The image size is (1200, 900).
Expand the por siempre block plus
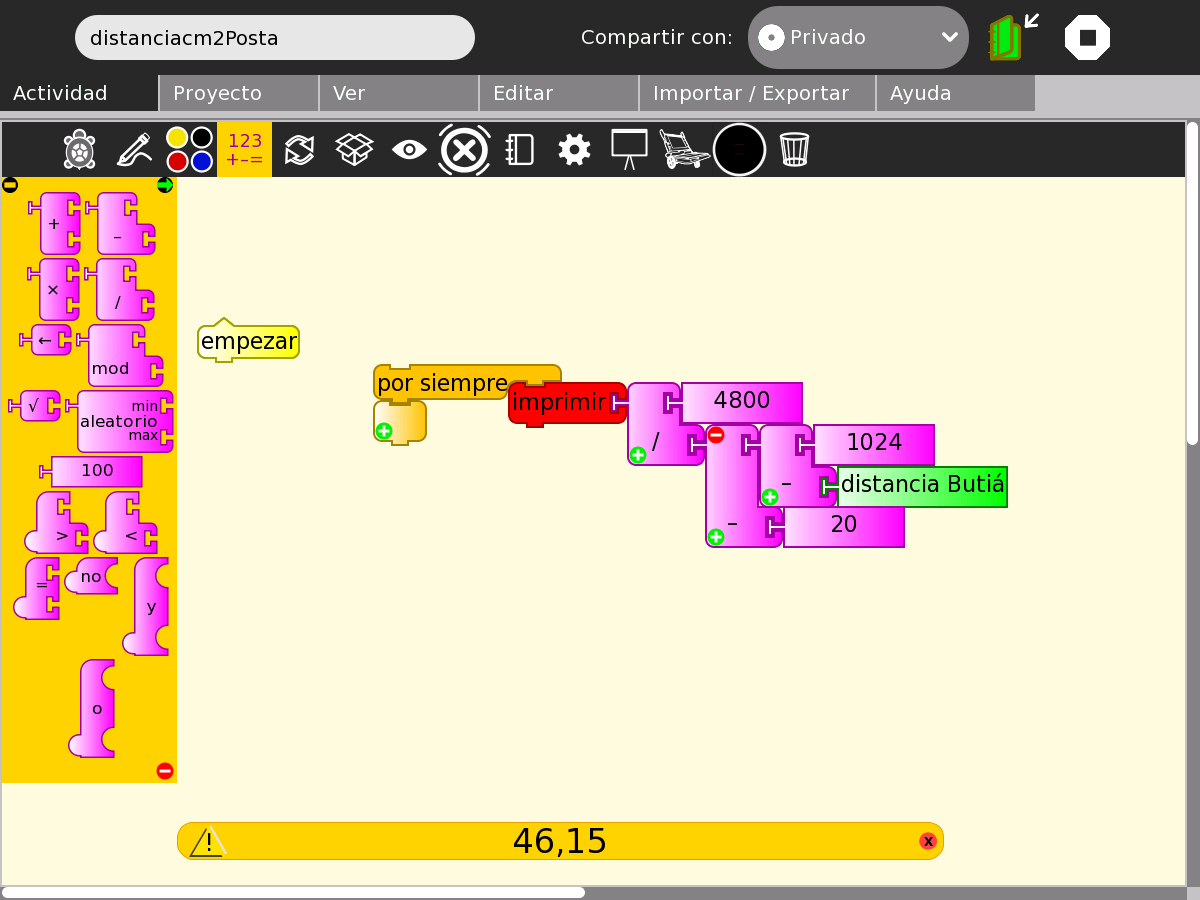(x=384, y=431)
